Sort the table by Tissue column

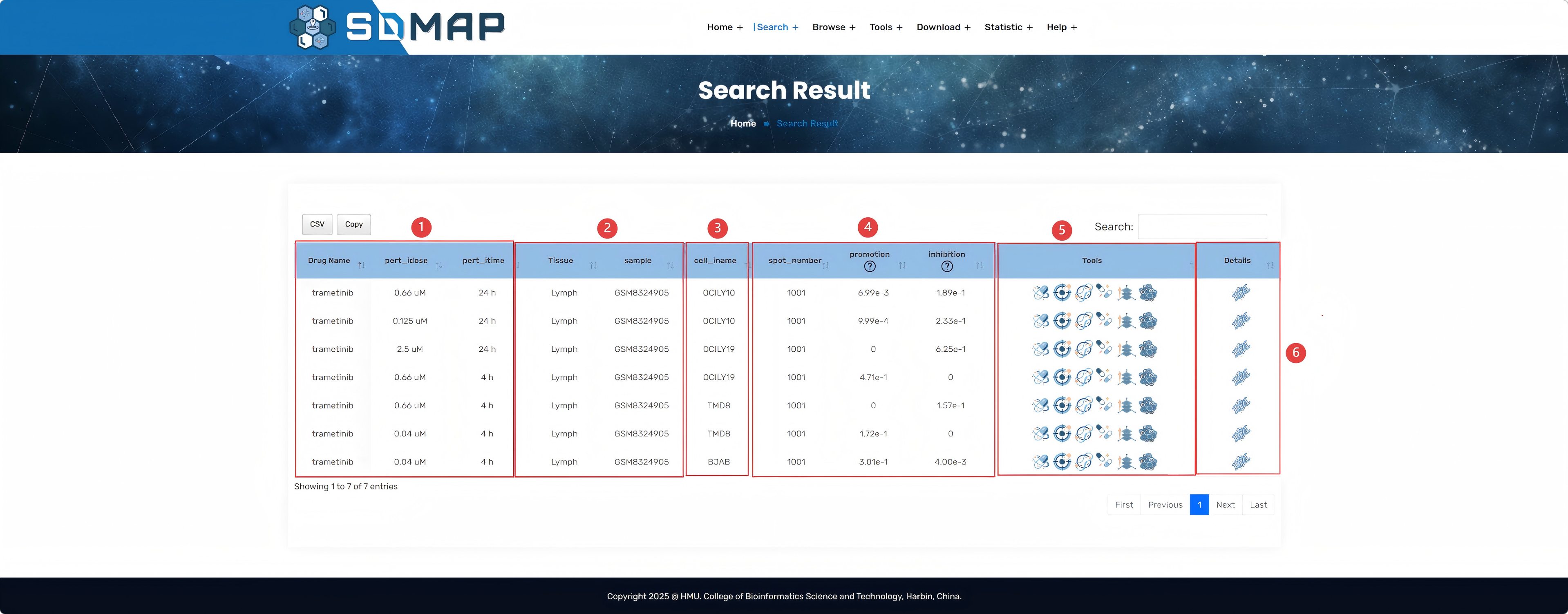[561, 261]
